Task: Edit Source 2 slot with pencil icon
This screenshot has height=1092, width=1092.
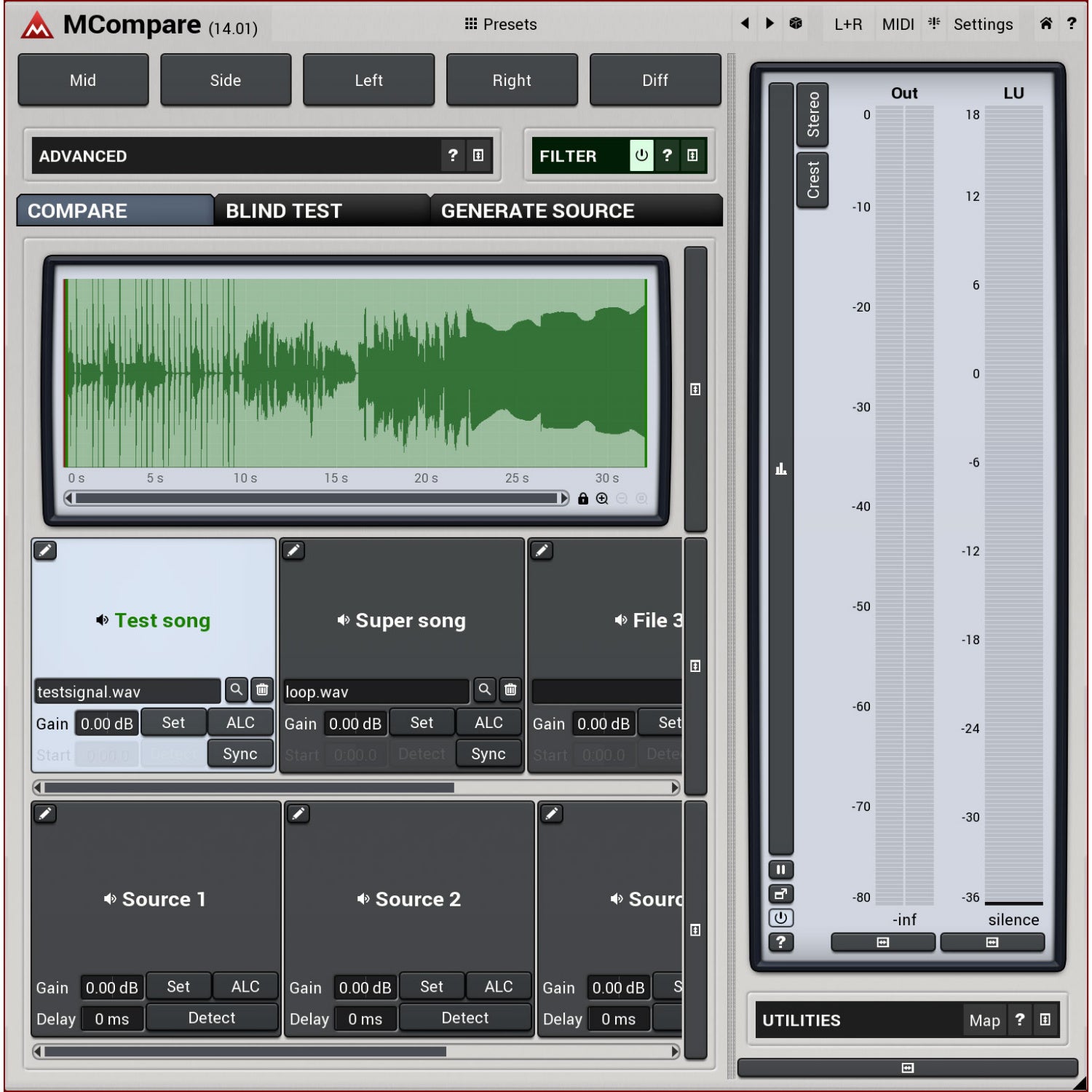Action: (x=298, y=814)
